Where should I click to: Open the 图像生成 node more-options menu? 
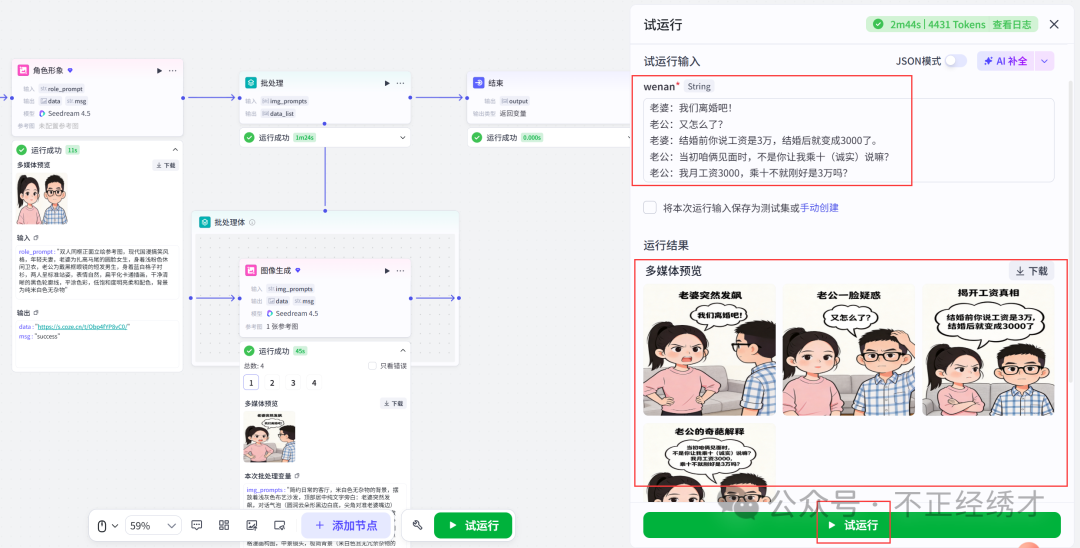point(400,271)
